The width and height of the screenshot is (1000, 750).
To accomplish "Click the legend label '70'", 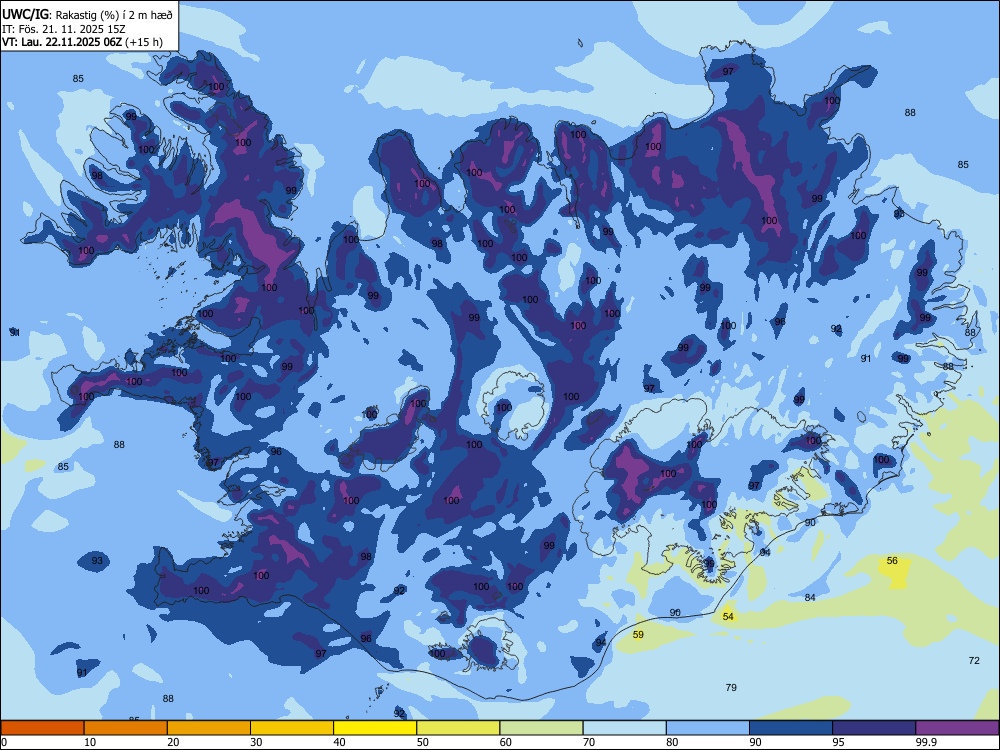I will [589, 742].
